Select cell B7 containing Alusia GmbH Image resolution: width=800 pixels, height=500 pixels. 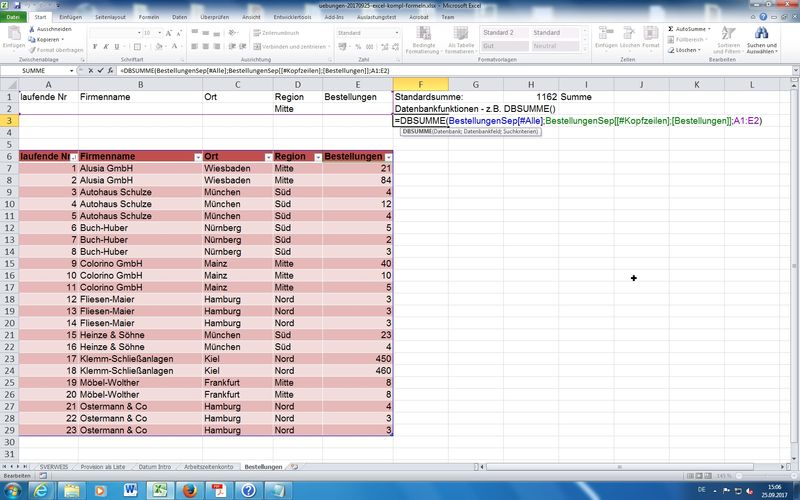pyautogui.click(x=140, y=168)
